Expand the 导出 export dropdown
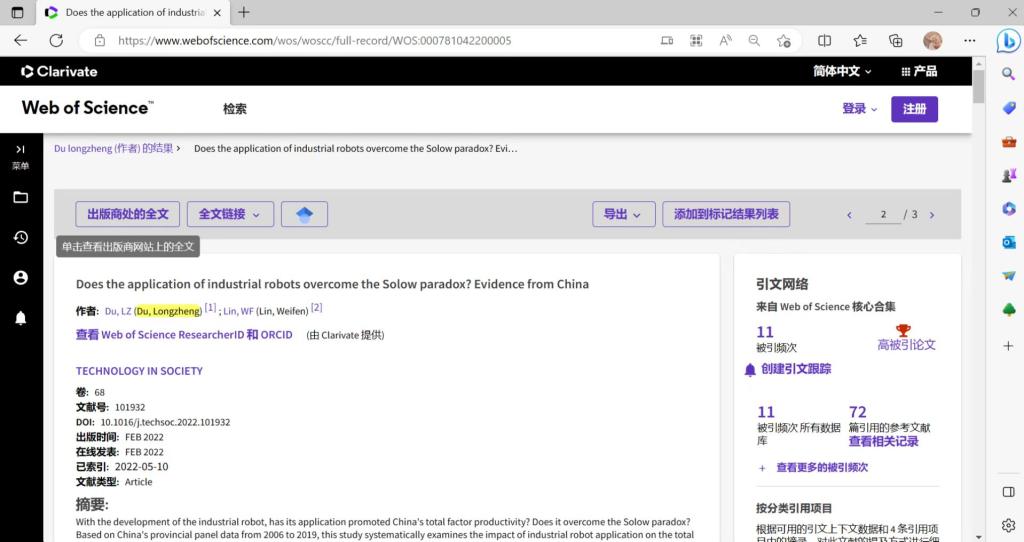 (623, 214)
